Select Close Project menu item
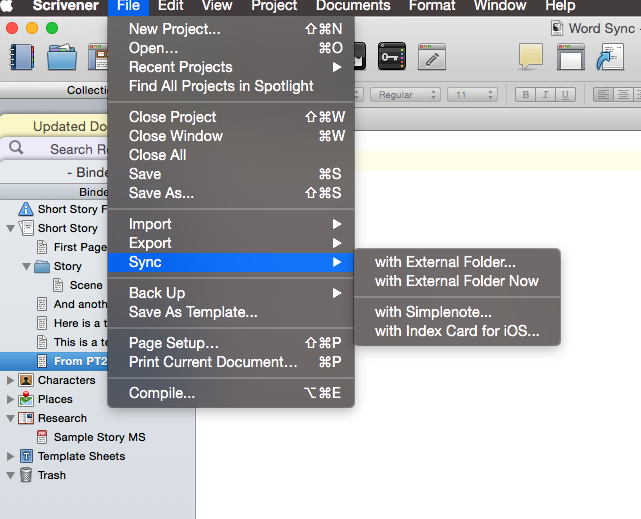 coord(231,117)
